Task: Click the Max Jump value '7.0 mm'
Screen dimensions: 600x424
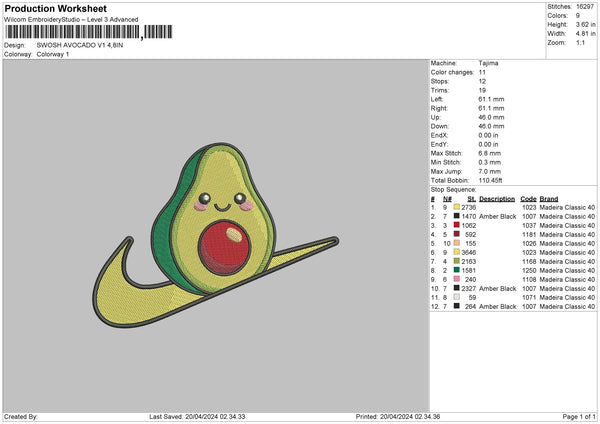Action: [x=489, y=171]
